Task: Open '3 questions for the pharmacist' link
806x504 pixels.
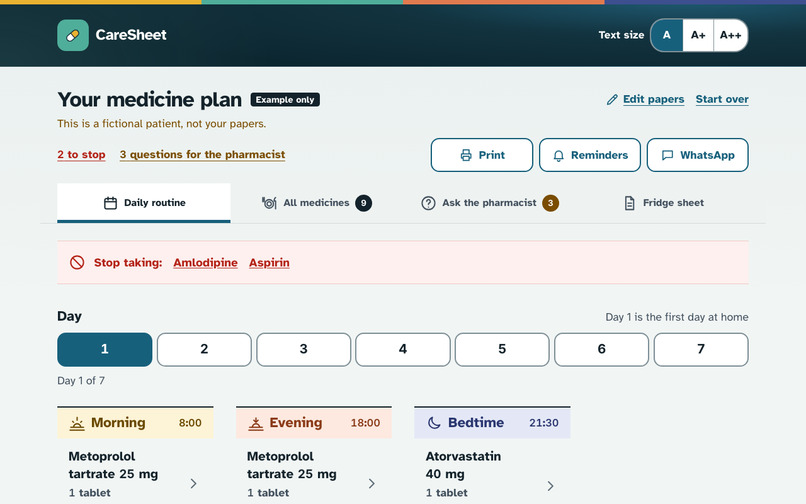Action: click(203, 155)
